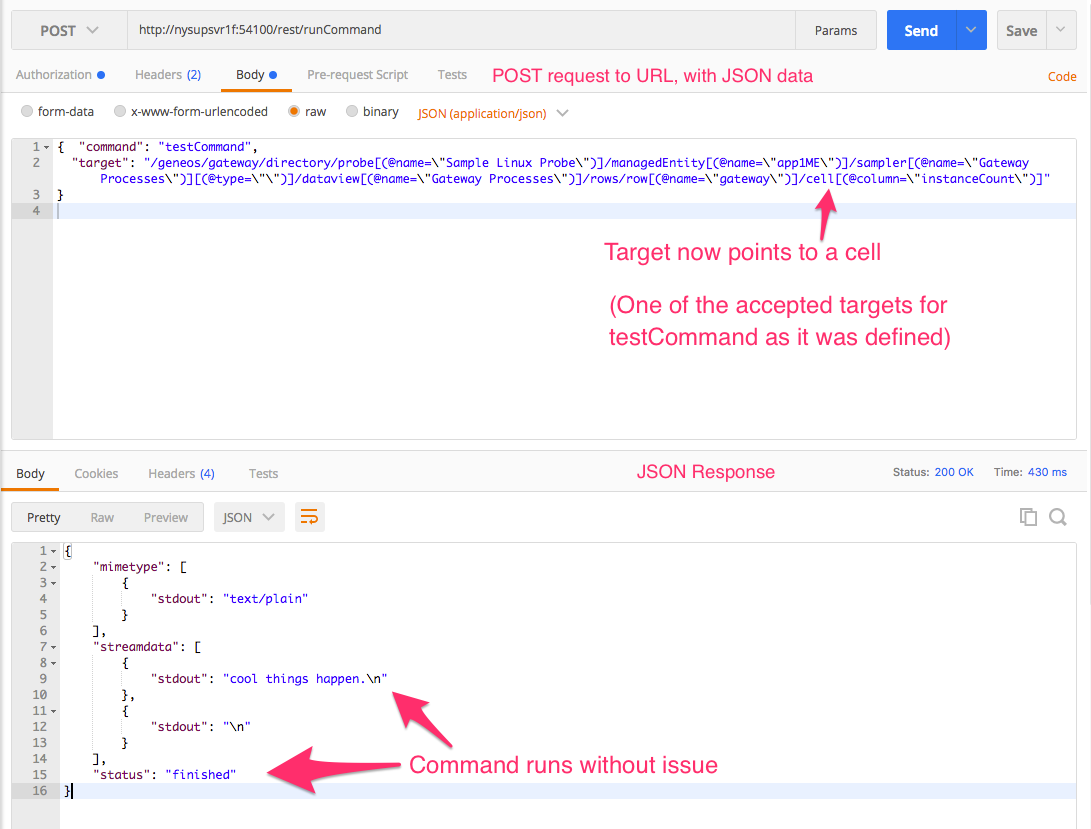This screenshot has height=829, width=1091.
Task: Choose the binary body option
Action: coord(352,112)
